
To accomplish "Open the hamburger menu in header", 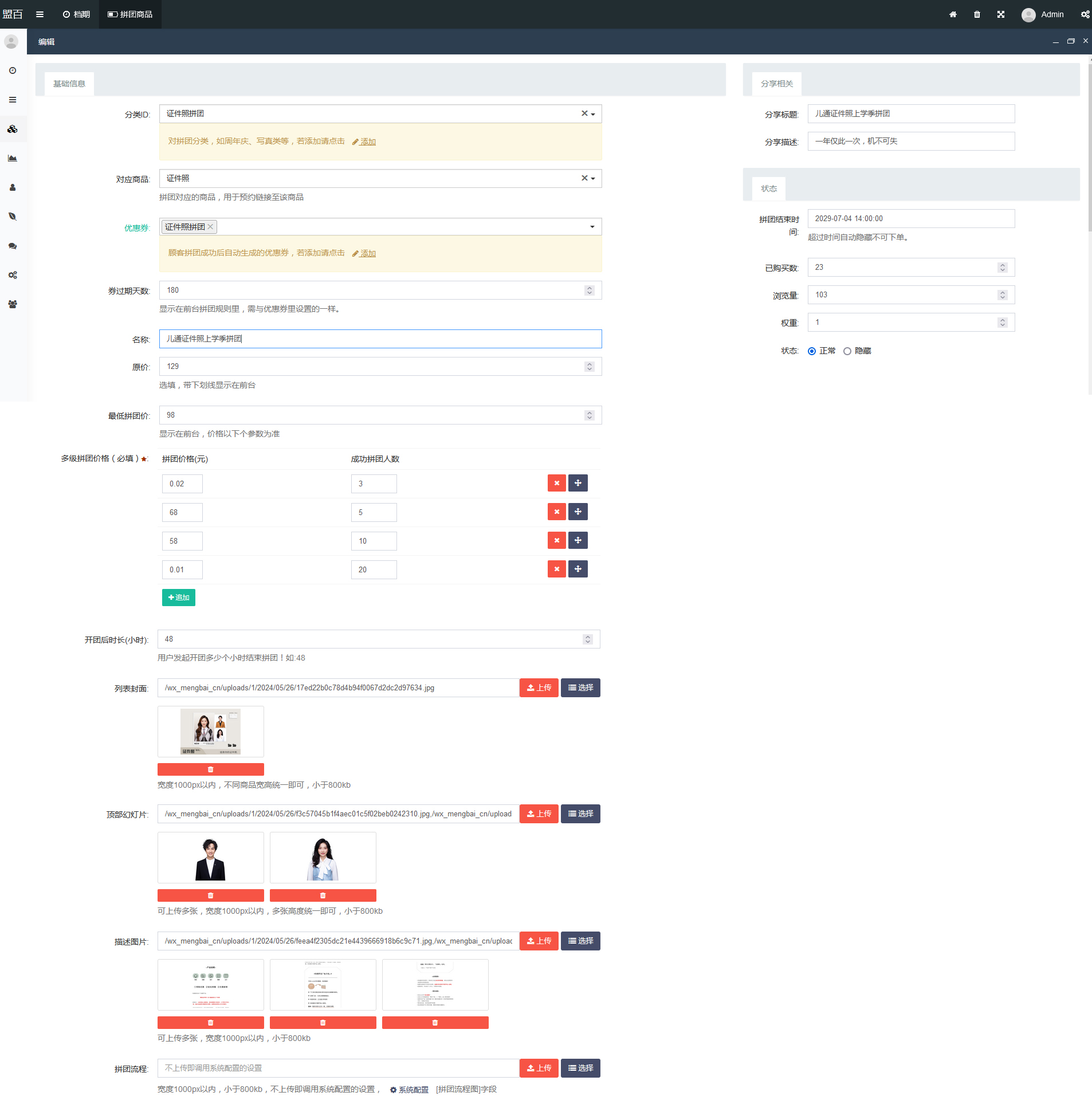I will pos(40,14).
